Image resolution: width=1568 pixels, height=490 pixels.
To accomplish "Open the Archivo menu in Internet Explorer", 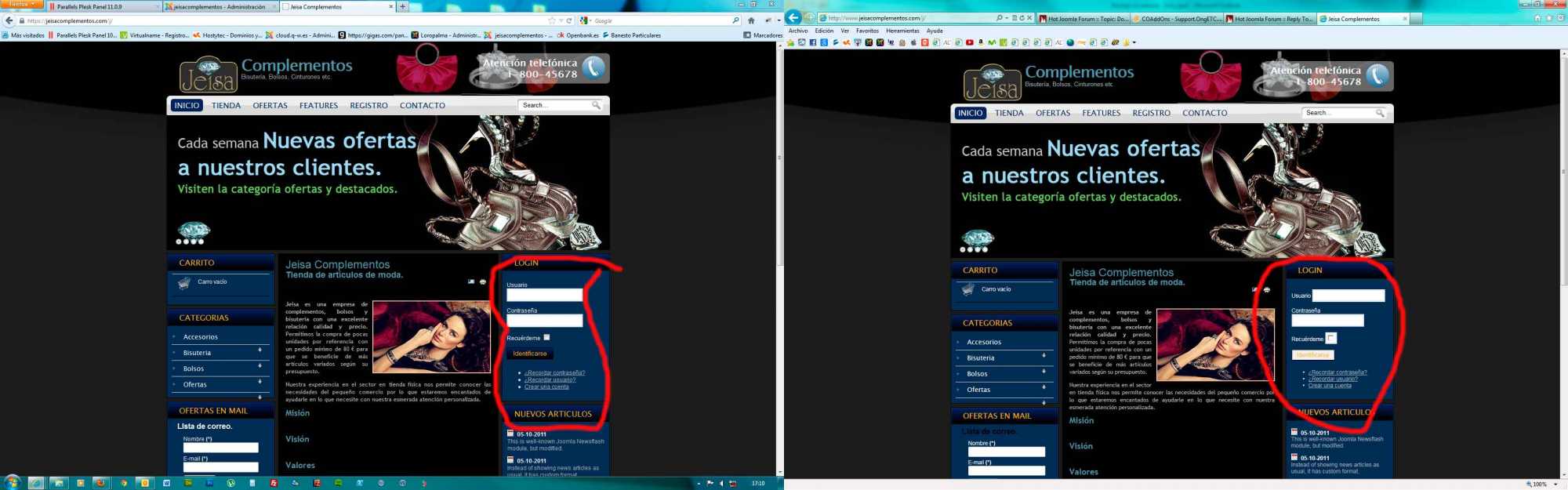I will coord(798,31).
